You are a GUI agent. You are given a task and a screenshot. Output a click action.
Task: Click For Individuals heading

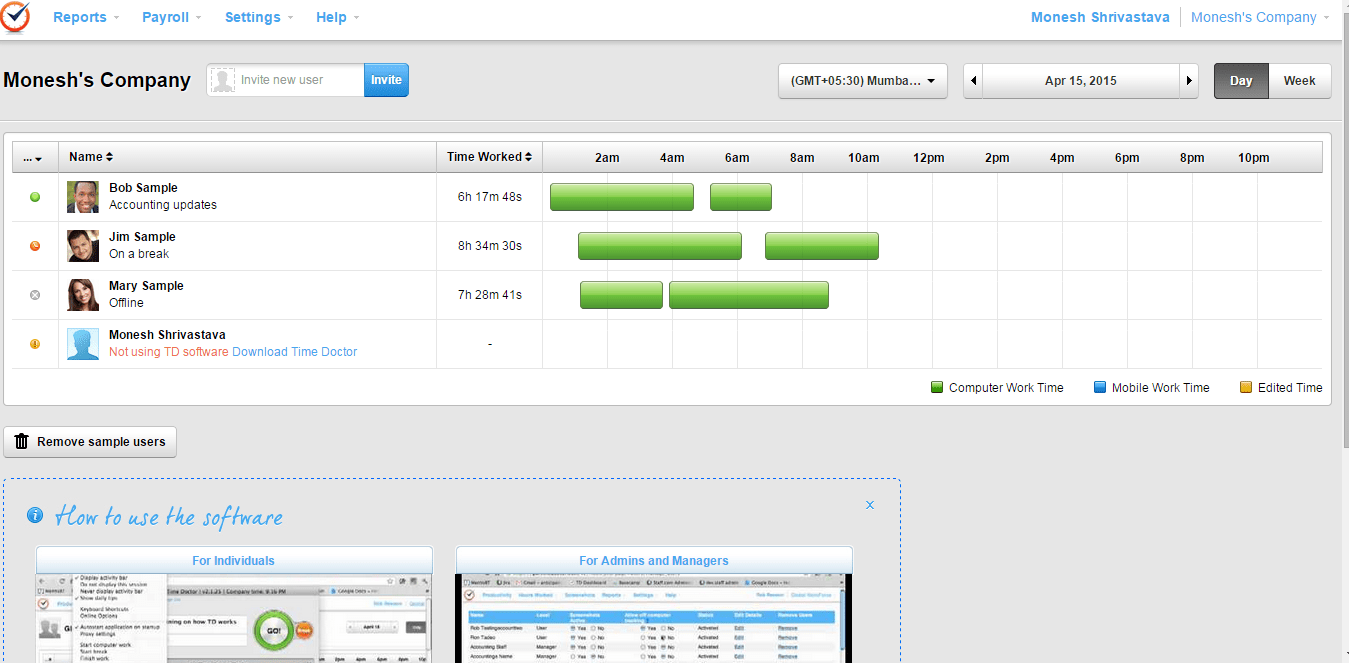click(233, 561)
